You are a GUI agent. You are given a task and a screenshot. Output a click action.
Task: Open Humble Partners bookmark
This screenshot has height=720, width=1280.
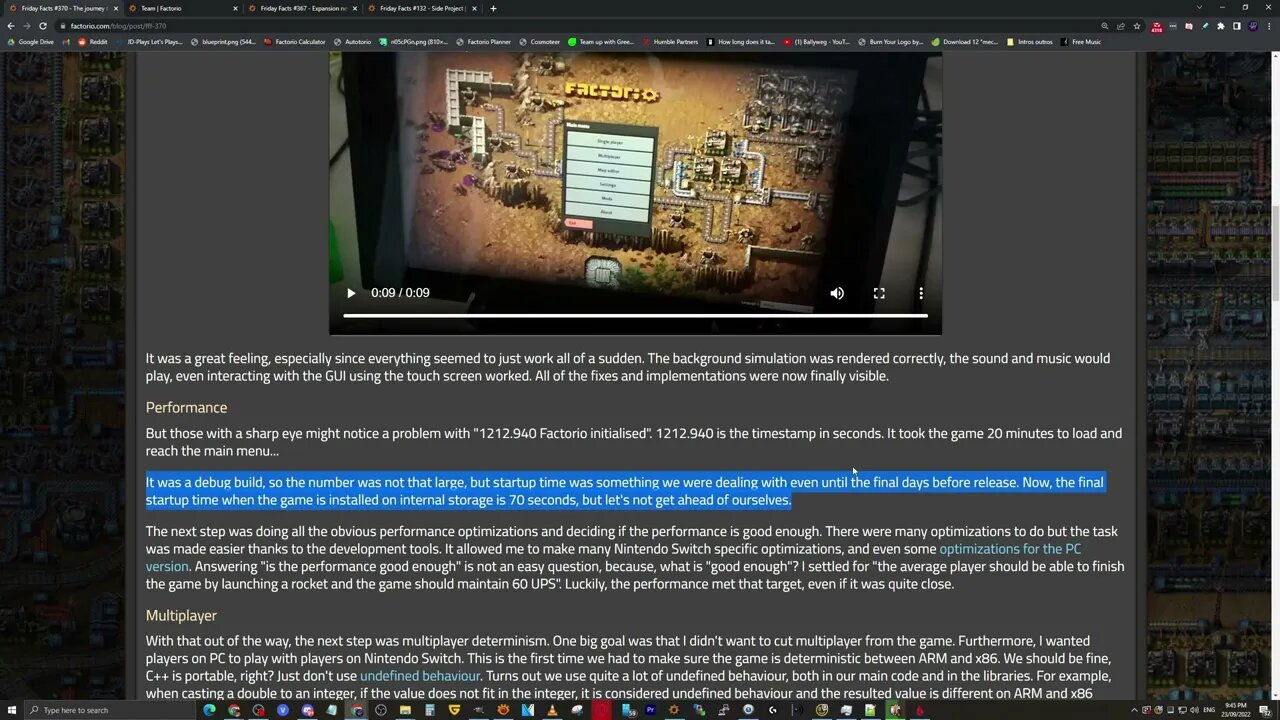tap(670, 42)
